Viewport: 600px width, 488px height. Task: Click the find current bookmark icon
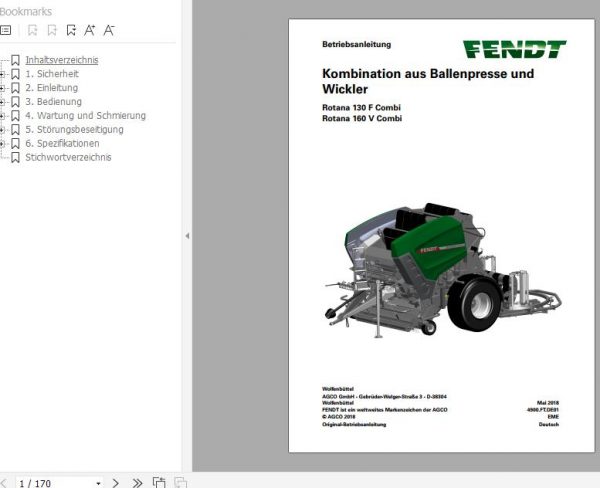coord(71,30)
